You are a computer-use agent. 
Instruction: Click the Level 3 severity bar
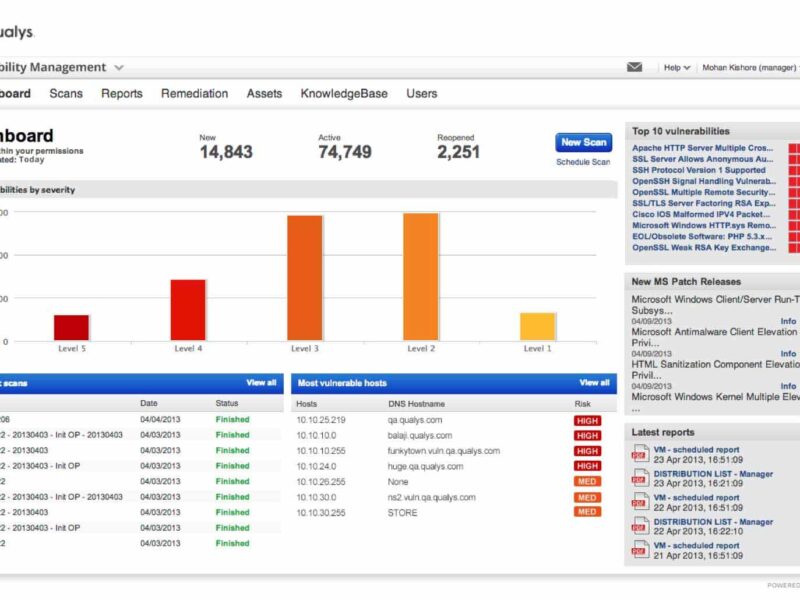coord(305,278)
